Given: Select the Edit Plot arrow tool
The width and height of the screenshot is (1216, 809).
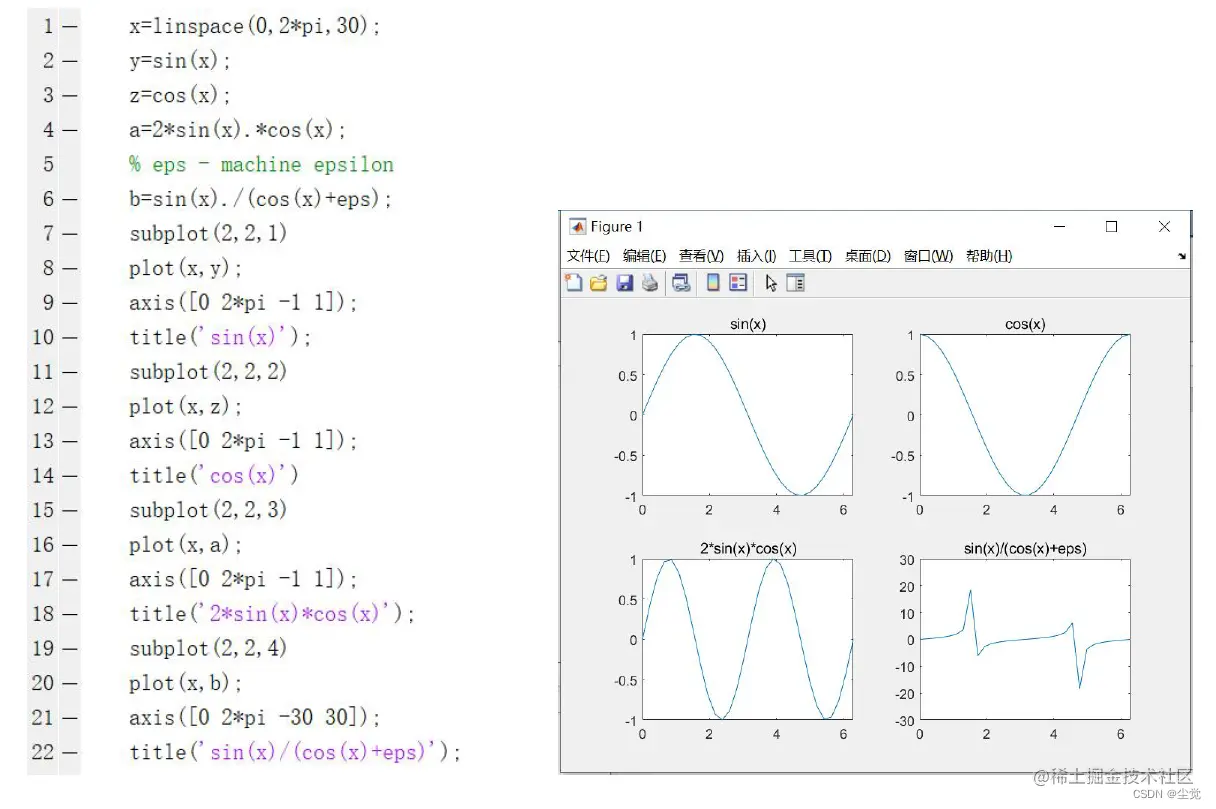Looking at the screenshot, I should (x=771, y=283).
